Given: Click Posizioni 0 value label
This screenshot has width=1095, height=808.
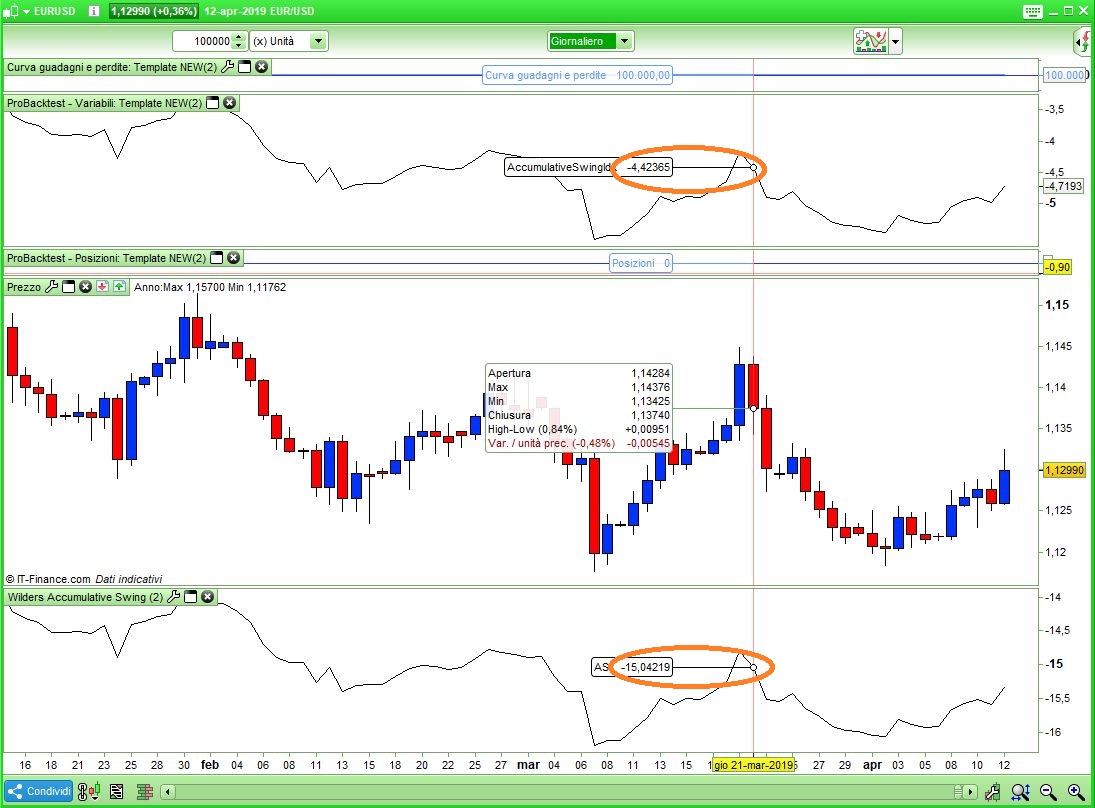Looking at the screenshot, I should [x=640, y=263].
